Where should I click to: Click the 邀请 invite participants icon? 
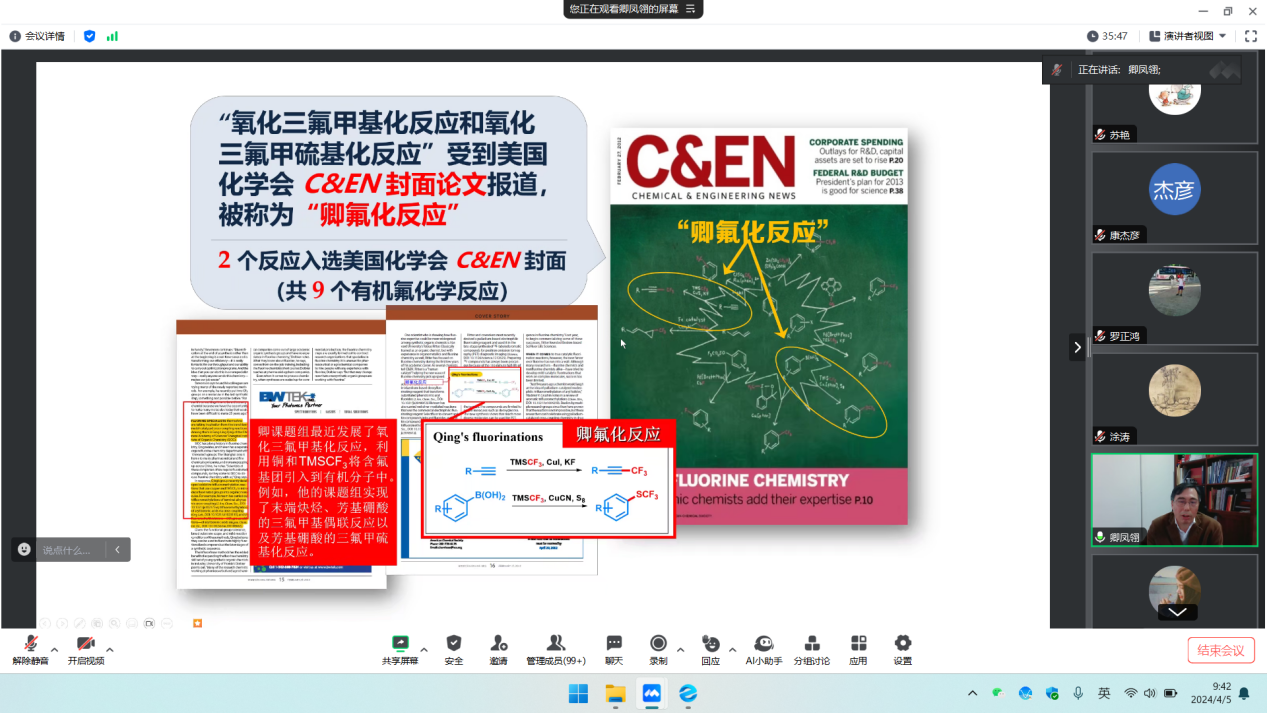(498, 648)
